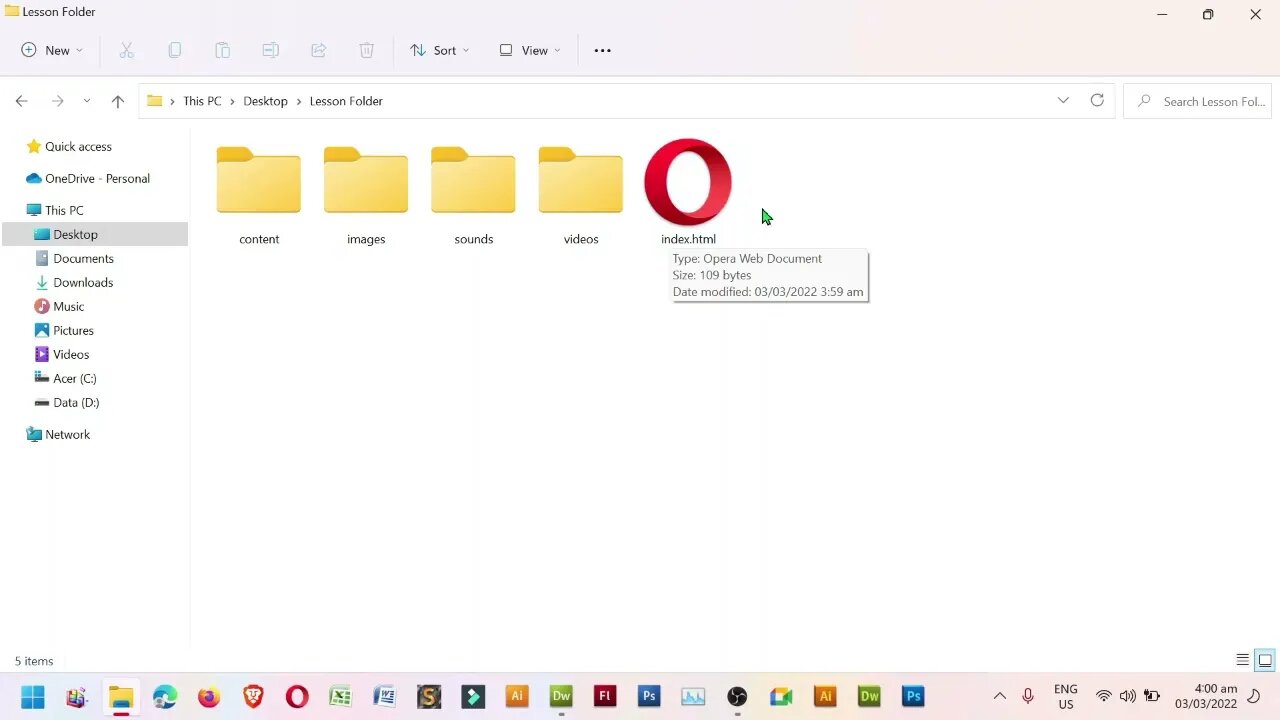Image resolution: width=1280 pixels, height=720 pixels.
Task: Open the View dropdown
Action: 530,50
